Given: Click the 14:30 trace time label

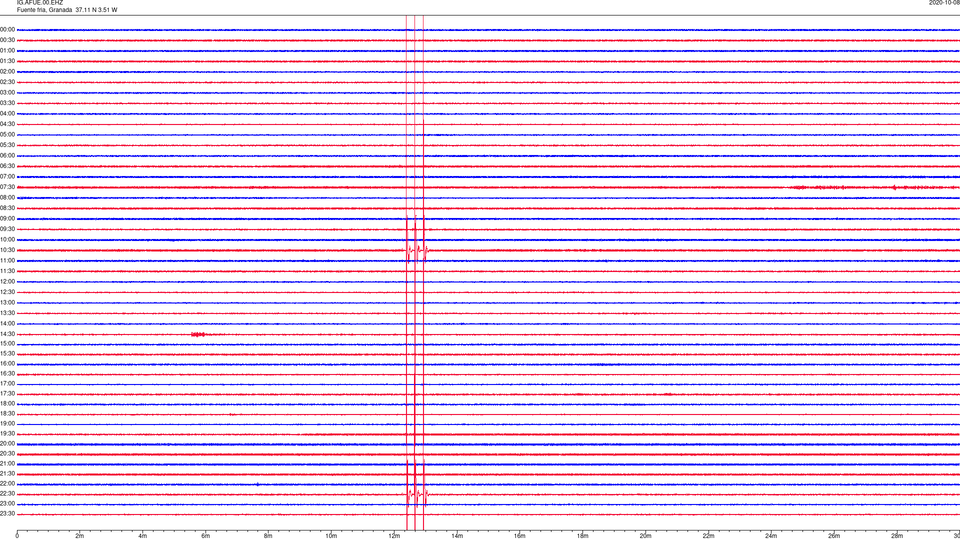Looking at the screenshot, I should pyautogui.click(x=7, y=334).
